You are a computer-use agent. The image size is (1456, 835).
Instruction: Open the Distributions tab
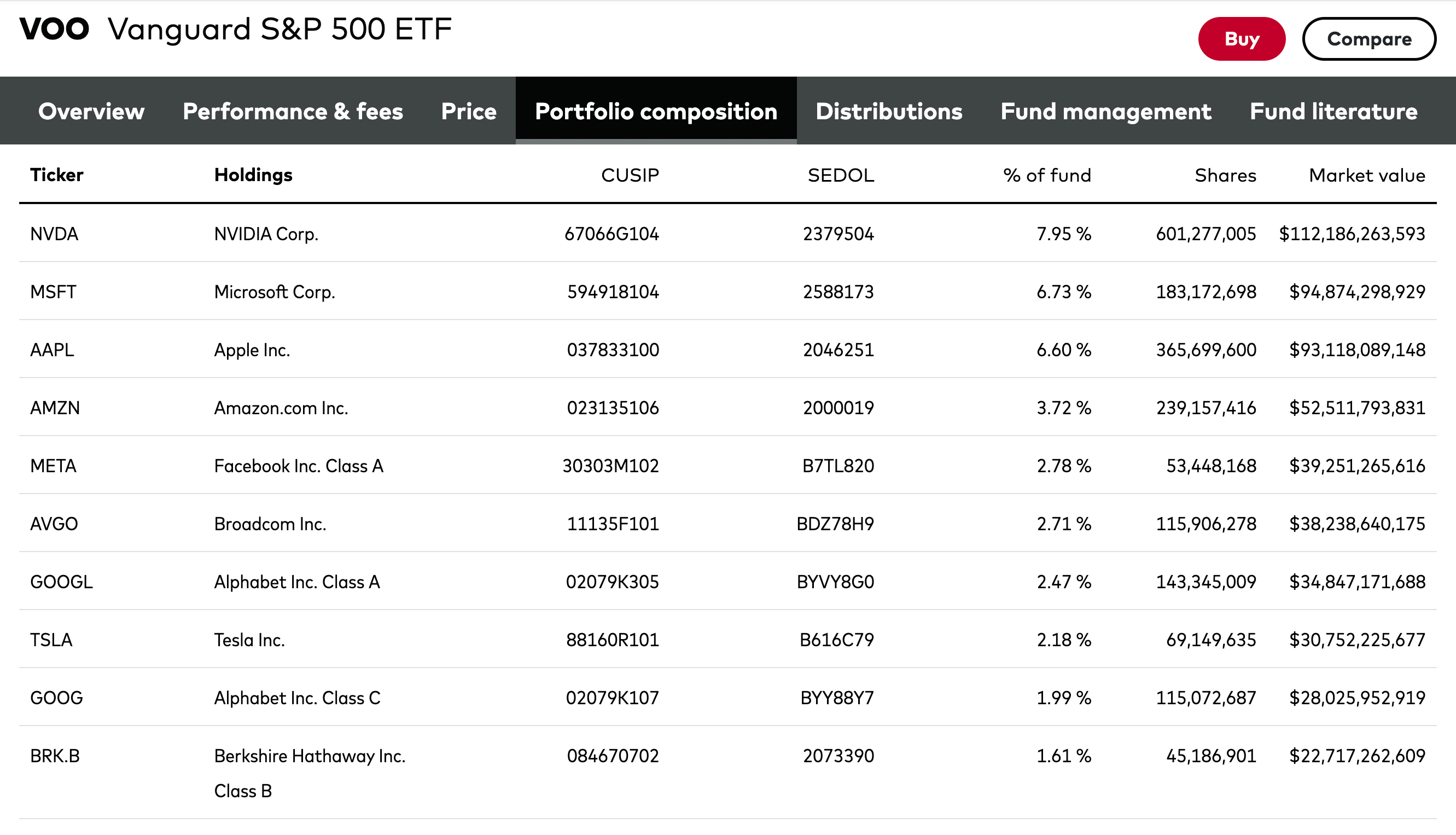888,111
